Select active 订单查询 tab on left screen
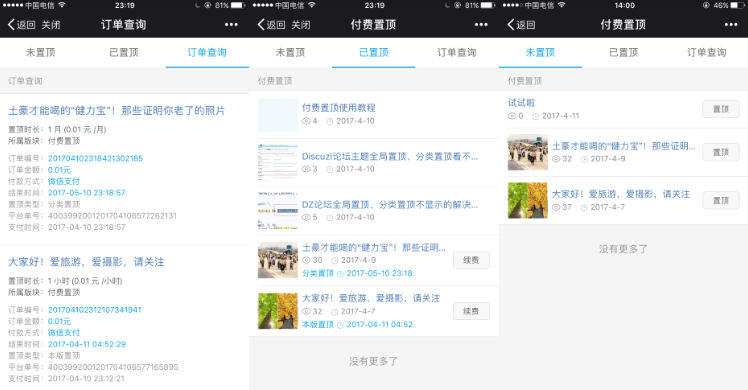This screenshot has width=748, height=390. [x=207, y=52]
